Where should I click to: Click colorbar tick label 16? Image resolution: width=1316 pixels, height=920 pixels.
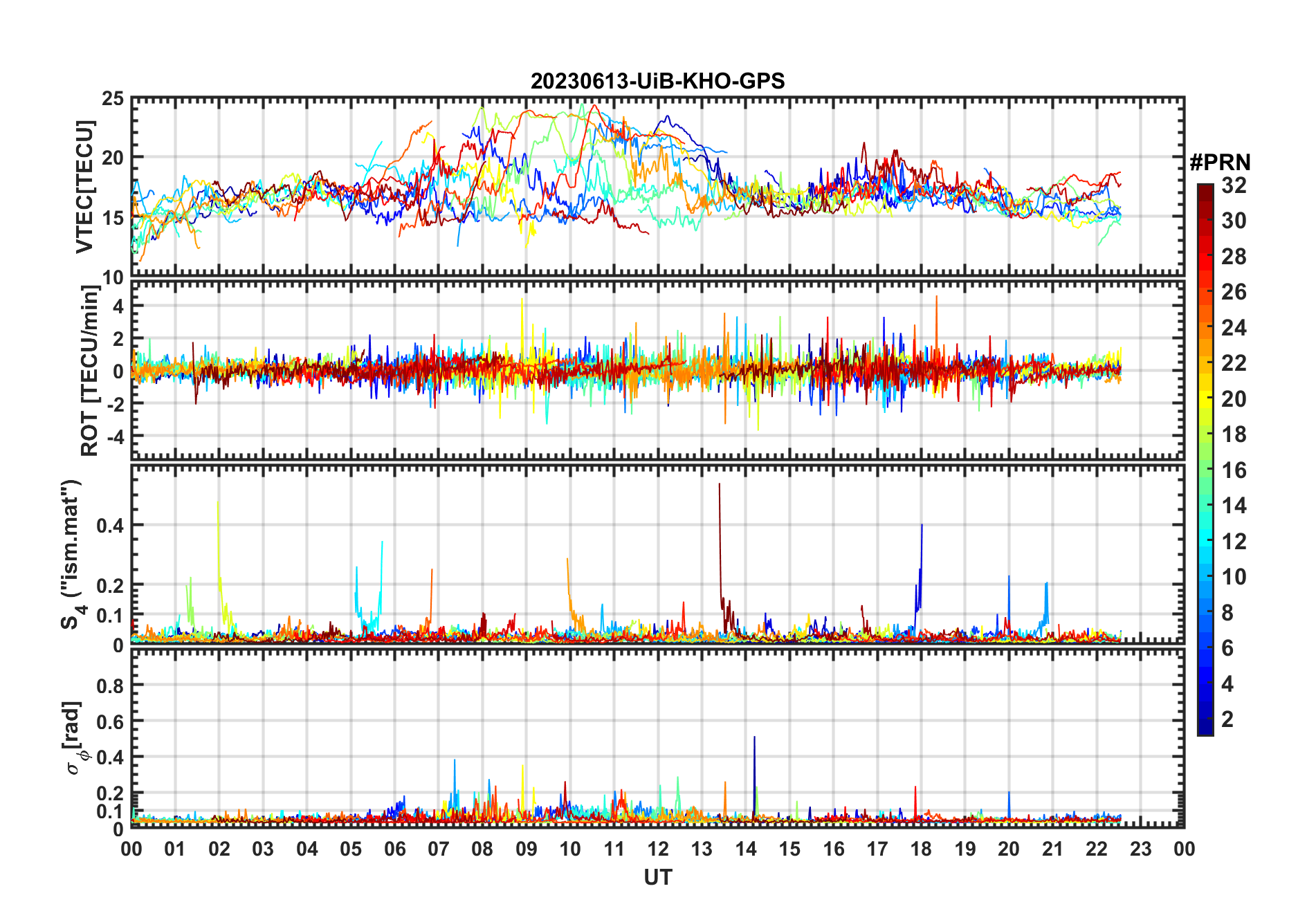pyautogui.click(x=1233, y=470)
